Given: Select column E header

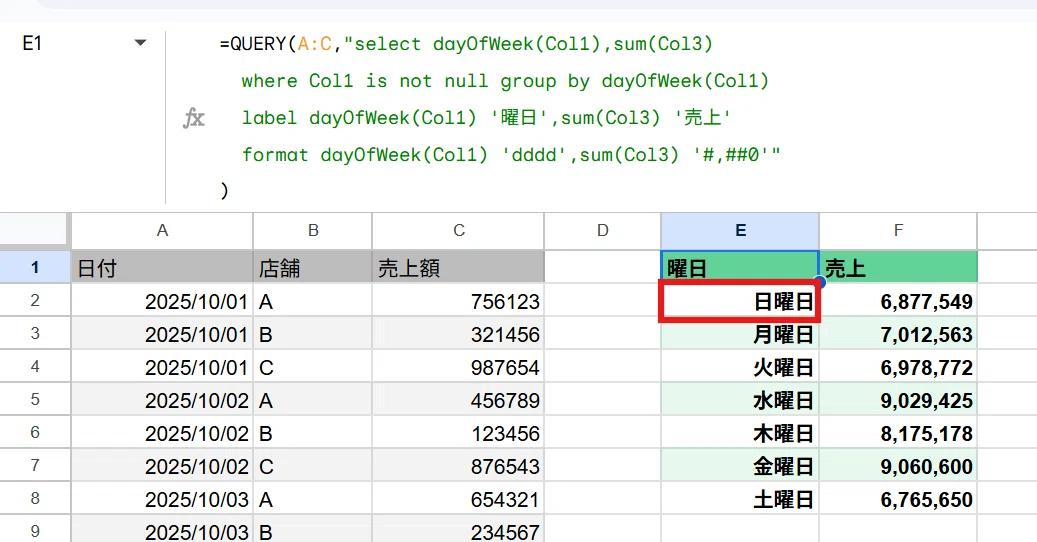Looking at the screenshot, I should pyautogui.click(x=740, y=231).
